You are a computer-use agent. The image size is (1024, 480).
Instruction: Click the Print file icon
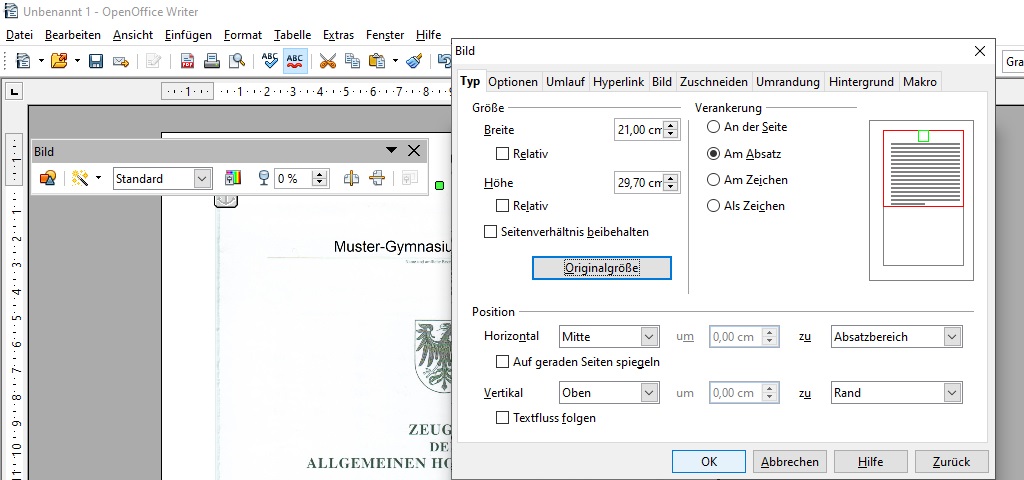point(212,61)
